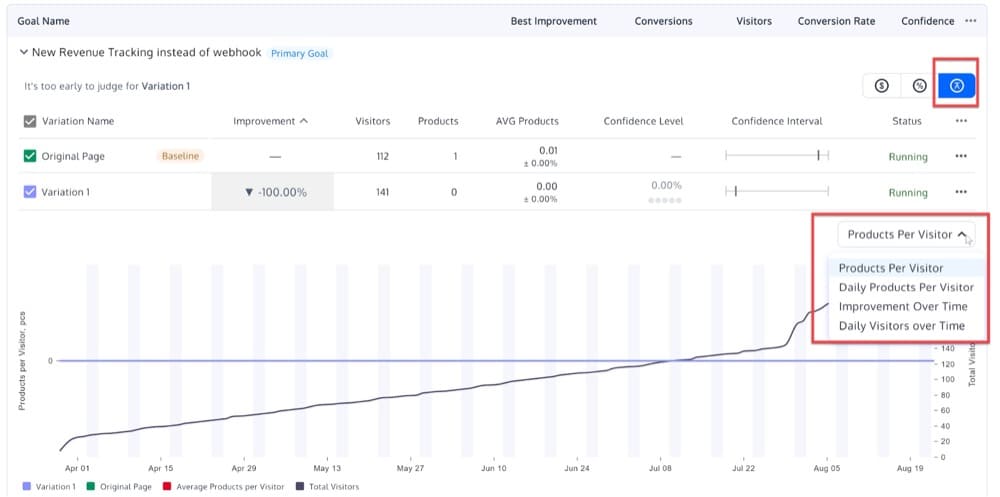Image resolution: width=1000 pixels, height=497 pixels.
Task: Switch to percentage view icon
Action: 918,86
